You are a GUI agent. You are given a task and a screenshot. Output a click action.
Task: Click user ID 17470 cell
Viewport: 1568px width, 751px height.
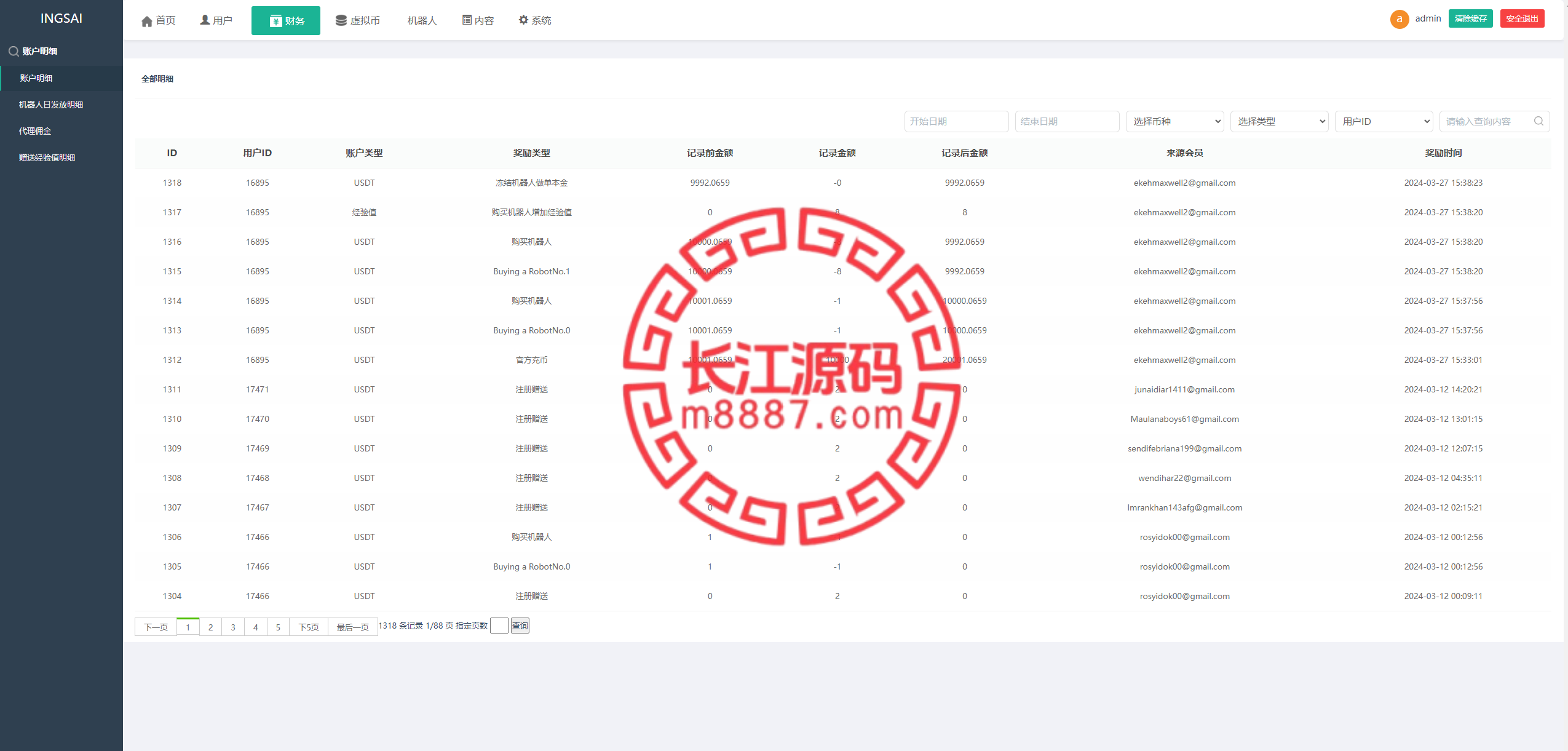257,419
